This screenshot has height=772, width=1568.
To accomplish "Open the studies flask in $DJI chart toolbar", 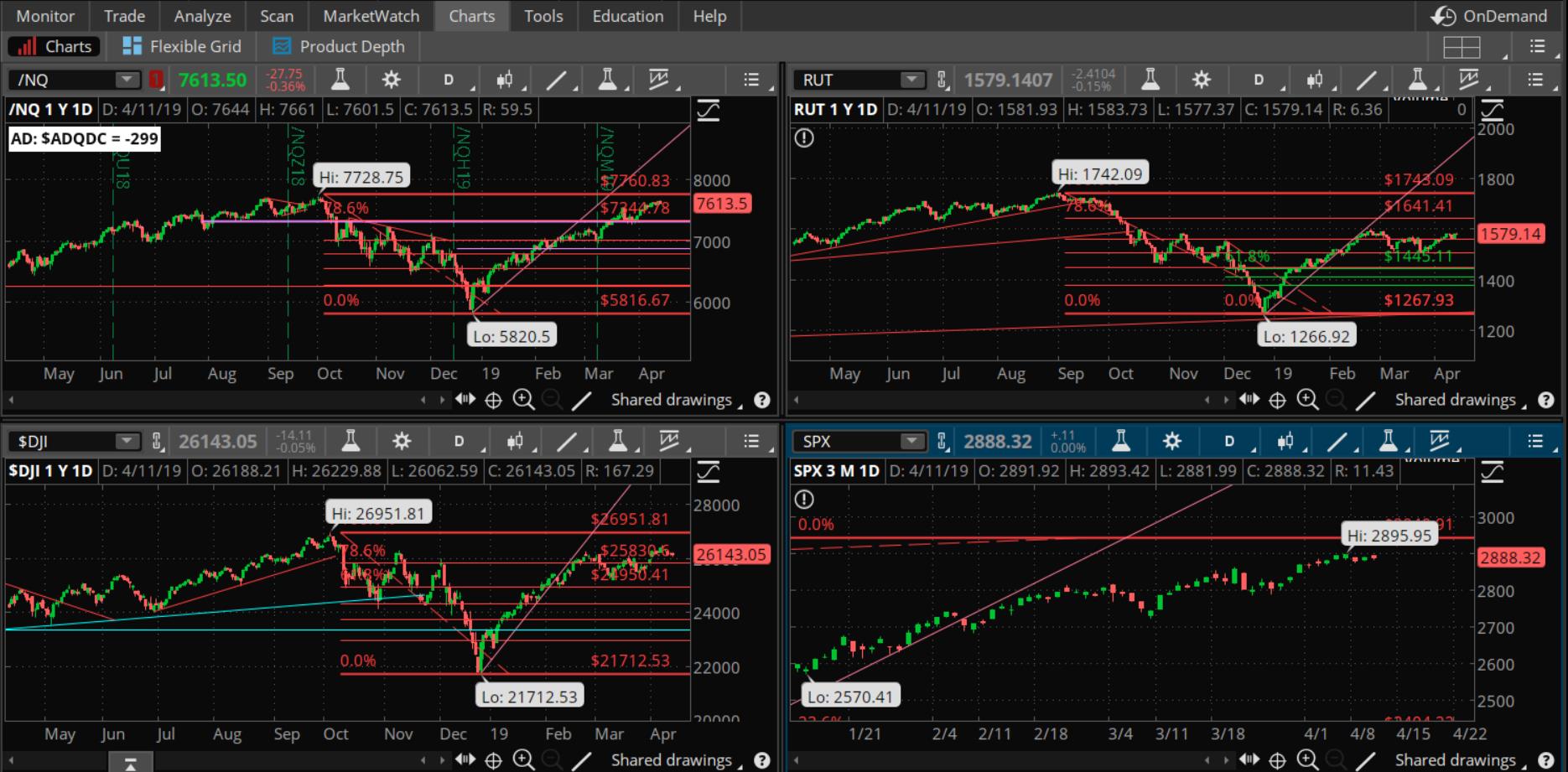I will tap(350, 441).
